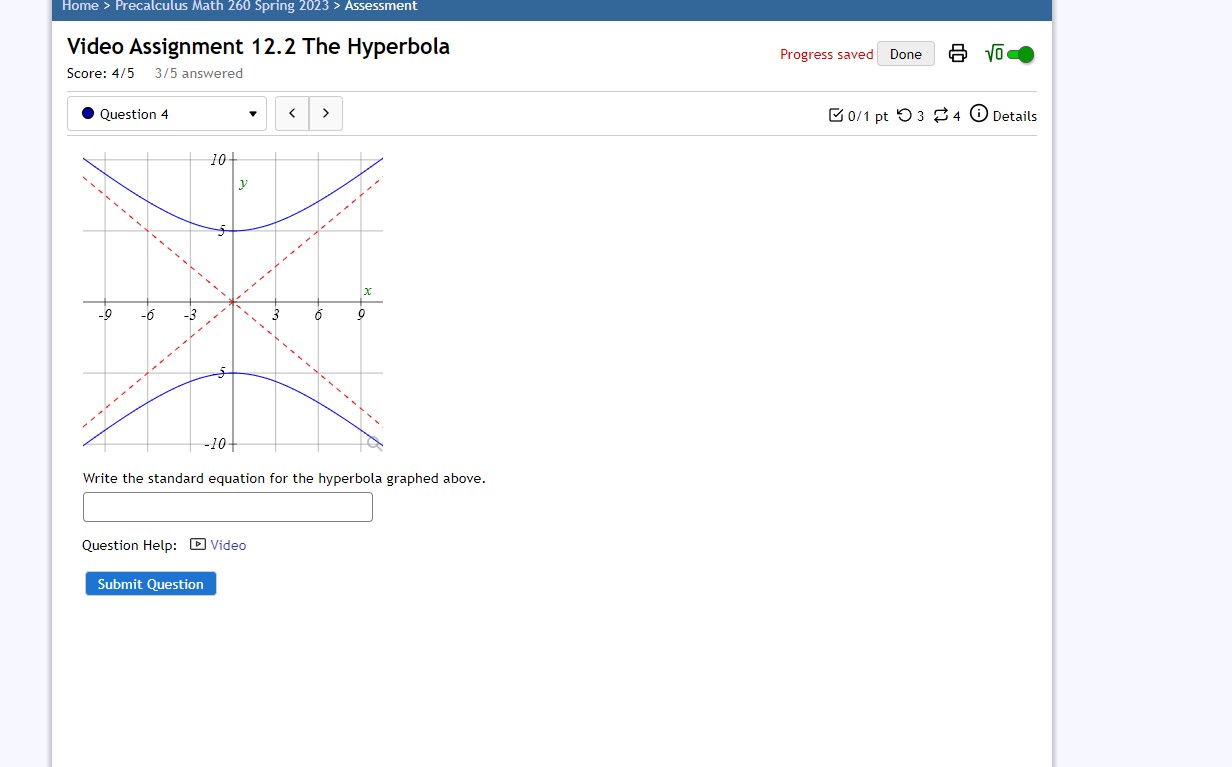
Task: Click the equation answer input box
Action: 227,507
